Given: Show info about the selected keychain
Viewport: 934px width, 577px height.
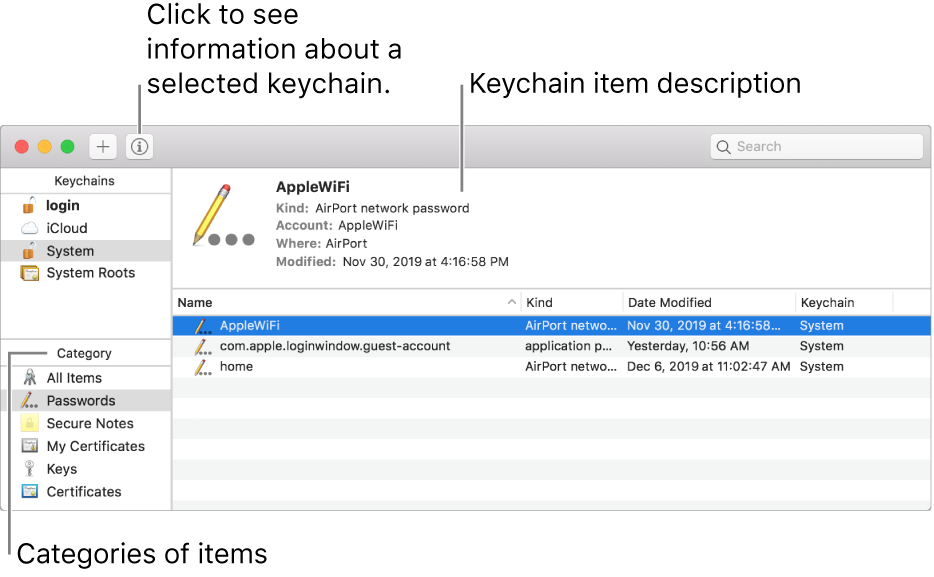Looking at the screenshot, I should pyautogui.click(x=138, y=146).
